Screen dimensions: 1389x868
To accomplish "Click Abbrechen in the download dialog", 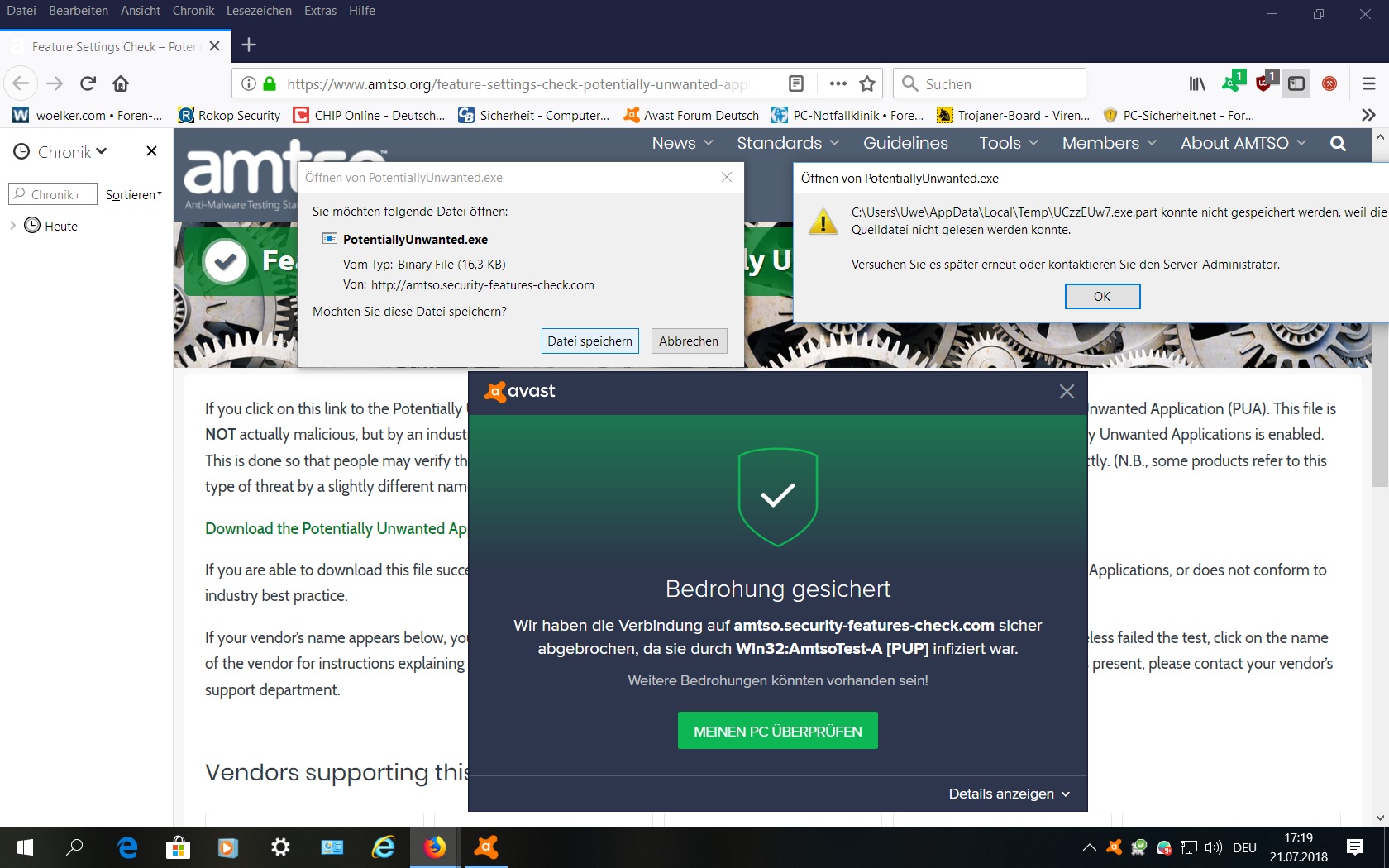I will pyautogui.click(x=689, y=341).
